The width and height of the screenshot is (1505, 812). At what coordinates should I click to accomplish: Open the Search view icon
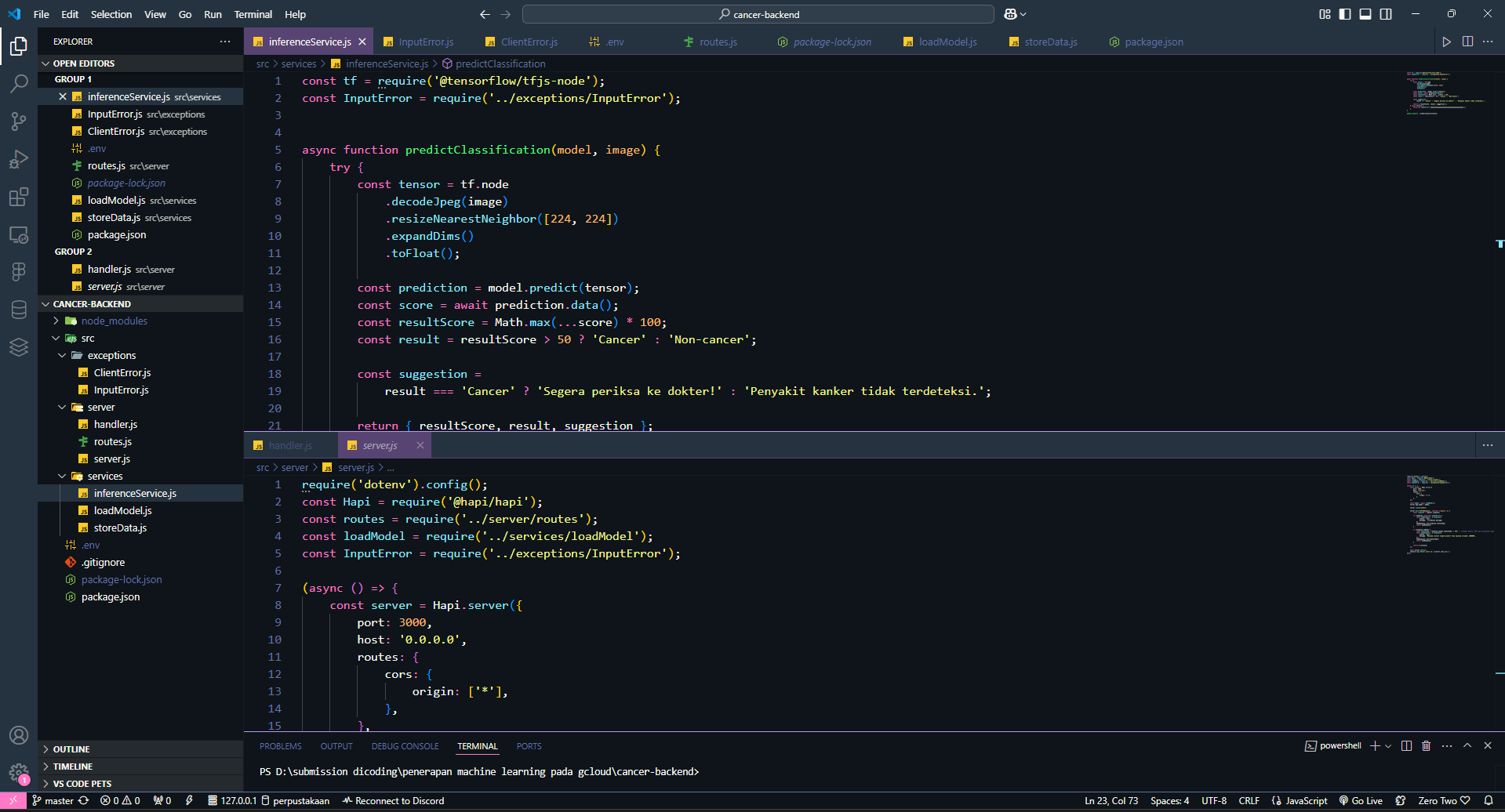pyautogui.click(x=19, y=83)
